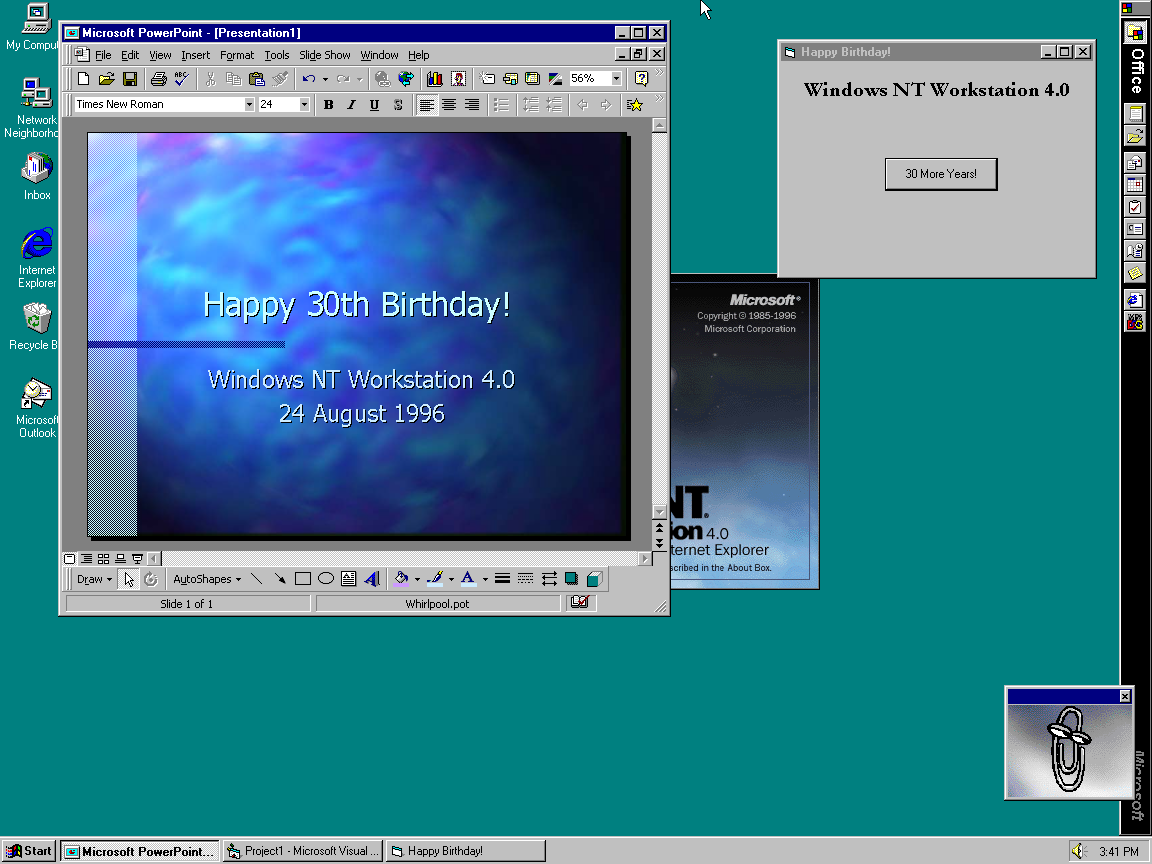
Task: Toggle the Select Objects pointer tool
Action: (x=129, y=579)
